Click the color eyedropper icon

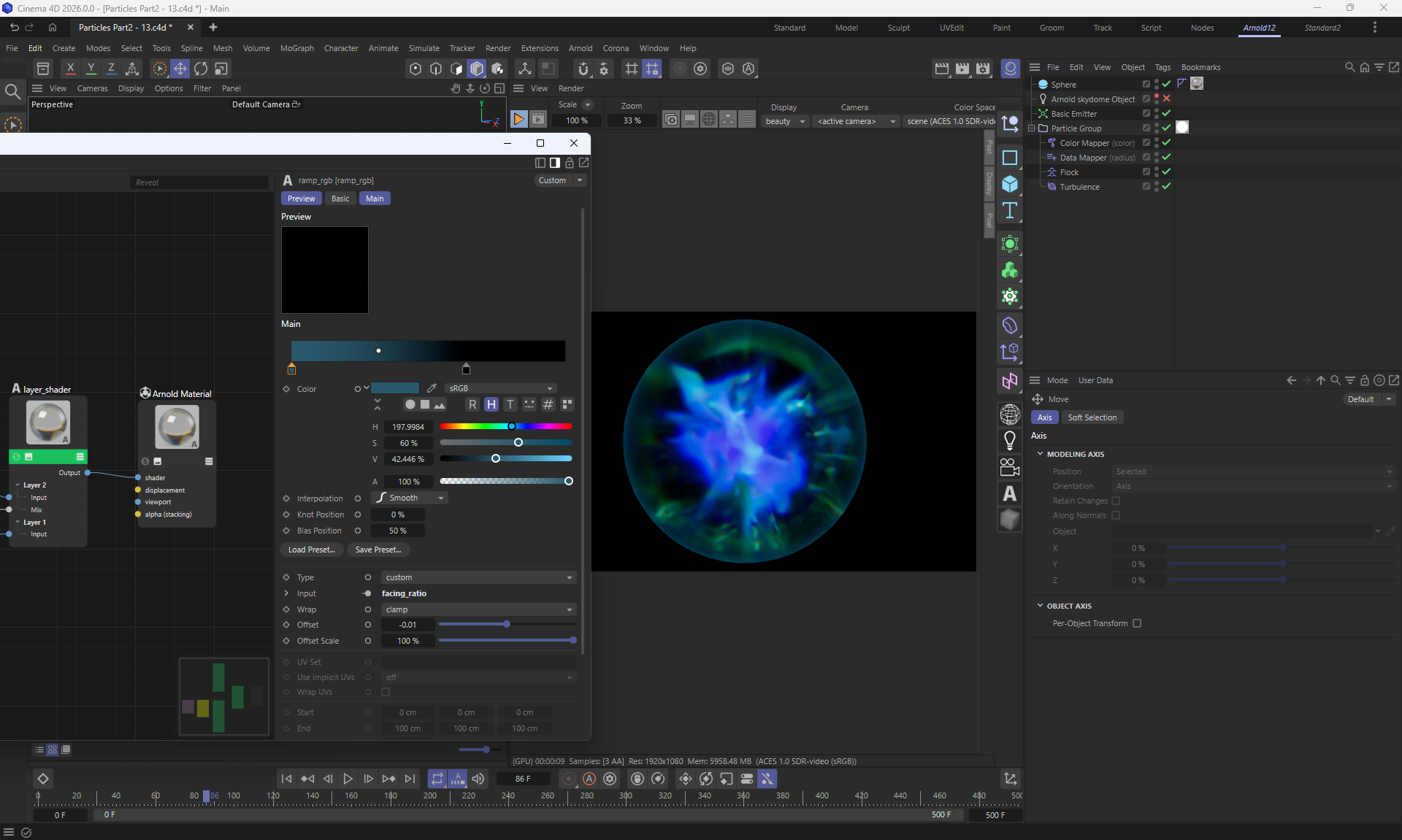(x=432, y=388)
